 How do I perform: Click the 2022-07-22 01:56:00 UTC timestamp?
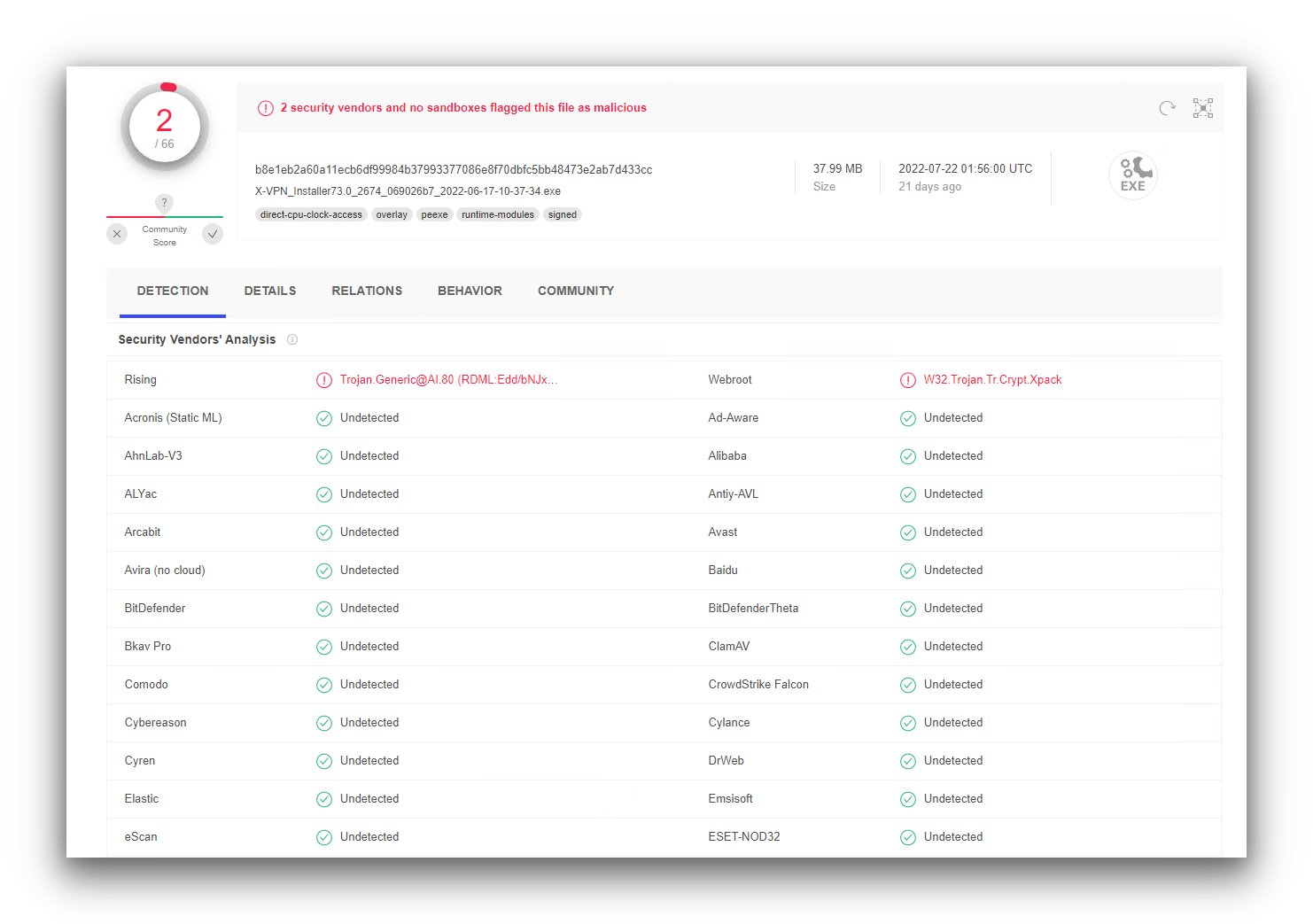click(x=965, y=168)
